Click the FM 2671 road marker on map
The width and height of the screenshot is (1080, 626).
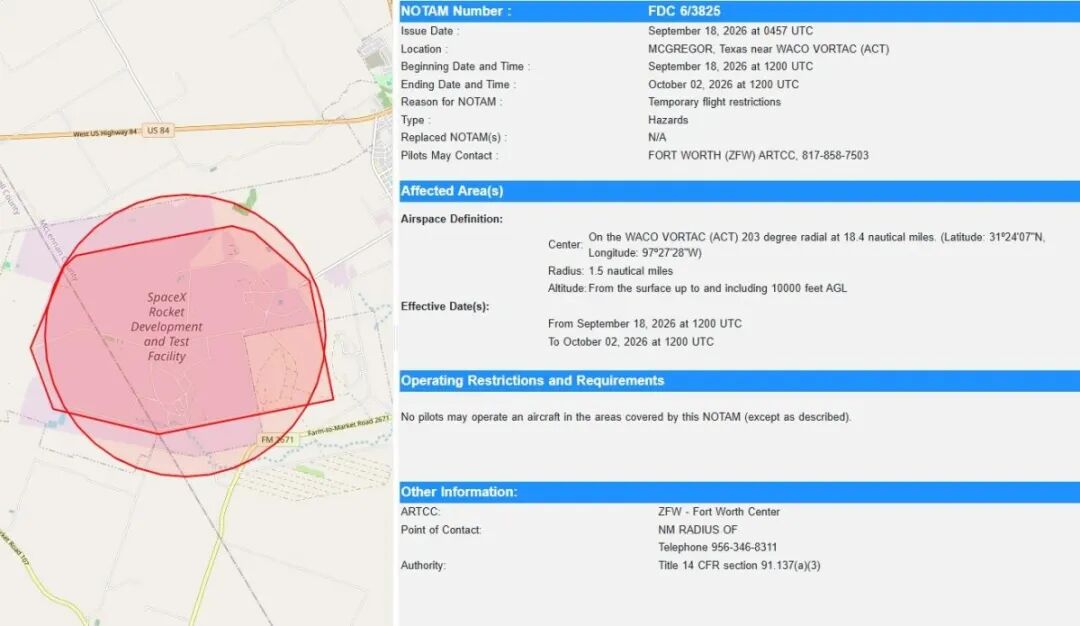[277, 439]
